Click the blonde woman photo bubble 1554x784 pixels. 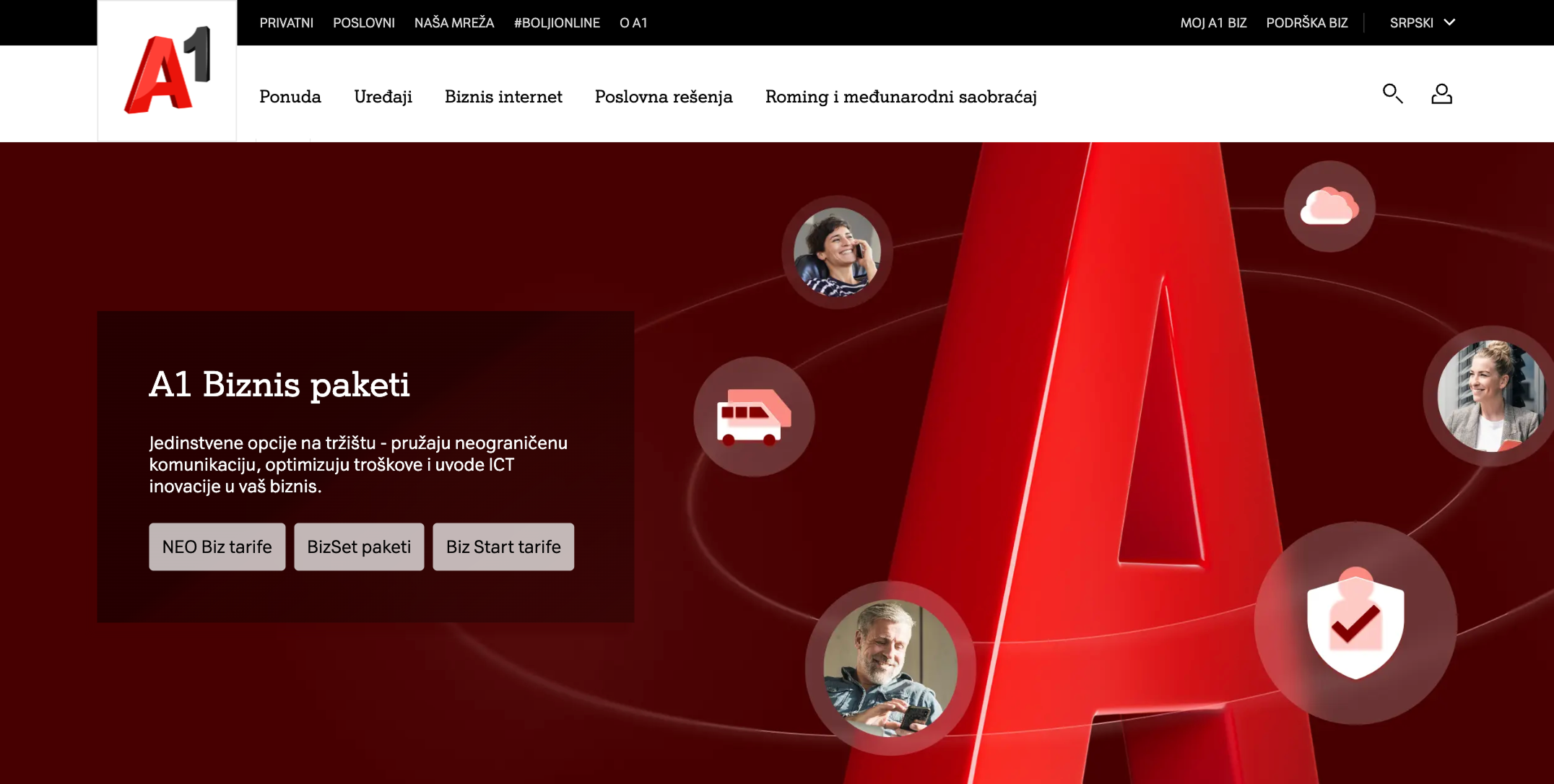pyautogui.click(x=1489, y=396)
